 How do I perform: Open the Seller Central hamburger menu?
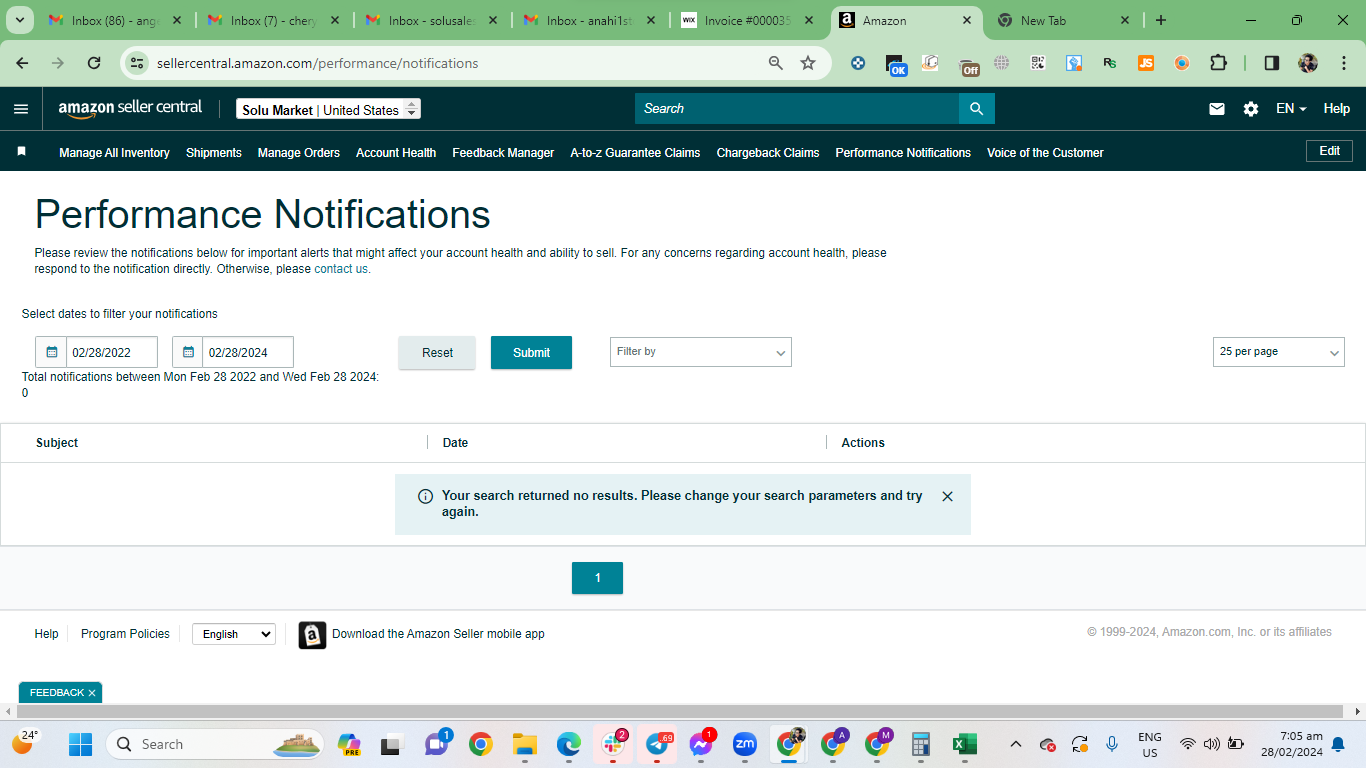(x=21, y=109)
